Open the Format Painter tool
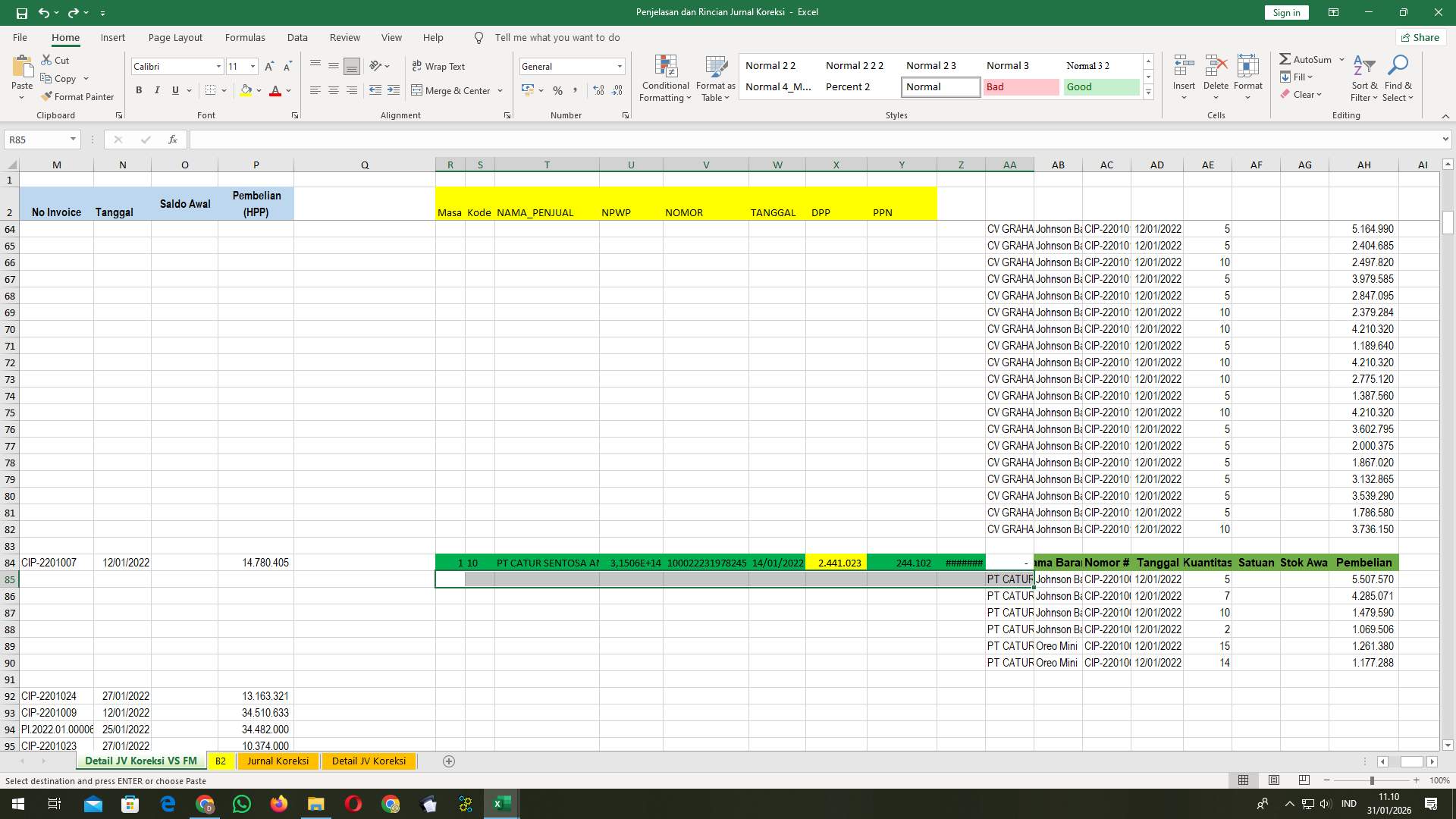 (x=78, y=96)
